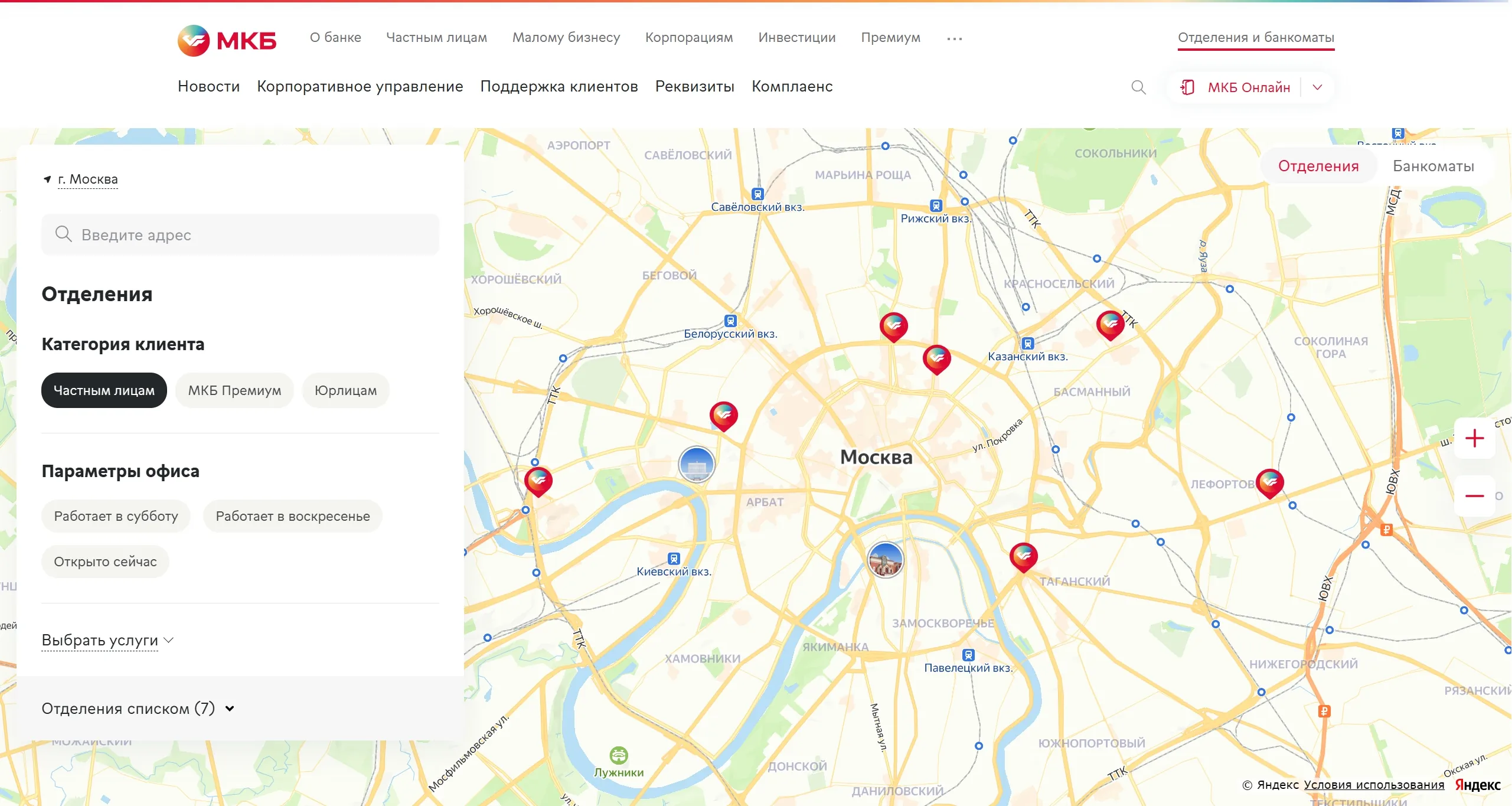
Task: Expand Отделения списком (7) list
Action: coord(138,709)
